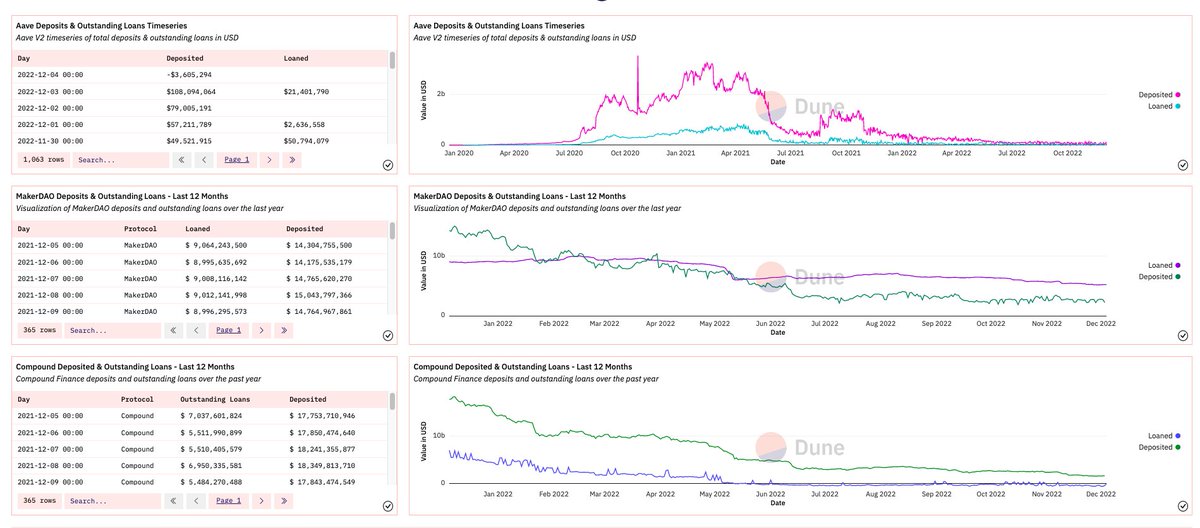Image resolution: width=1200 pixels, height=528 pixels.
Task: Click the checkmark icon on the Aave chart widget
Action: coord(1183,165)
